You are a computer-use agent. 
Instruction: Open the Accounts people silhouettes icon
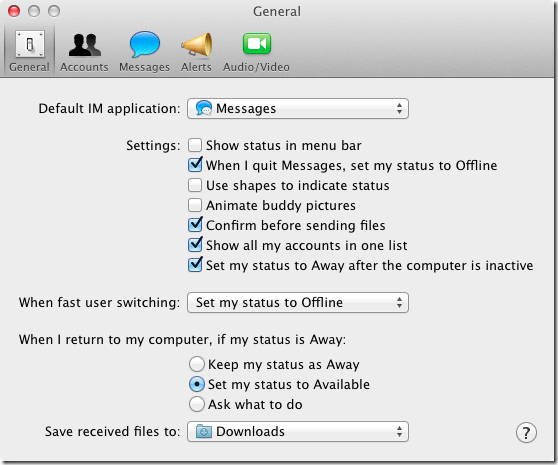[84, 45]
